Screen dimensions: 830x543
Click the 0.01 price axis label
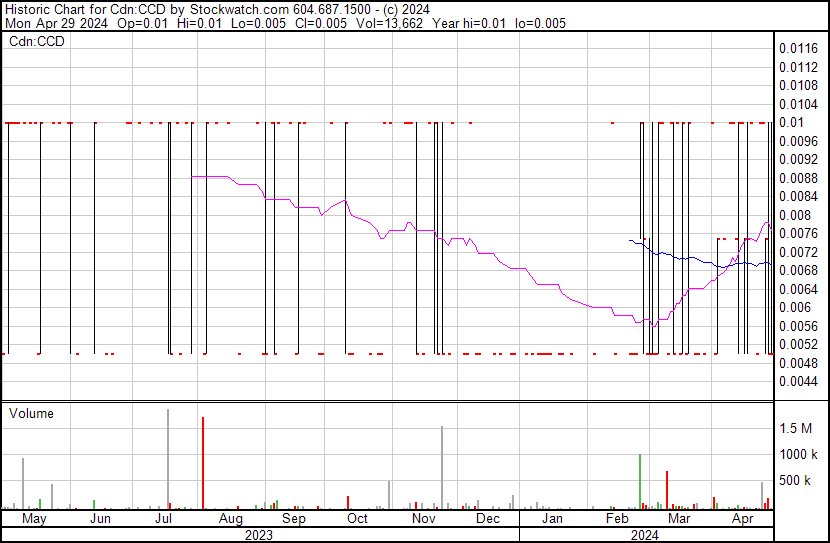791,122
